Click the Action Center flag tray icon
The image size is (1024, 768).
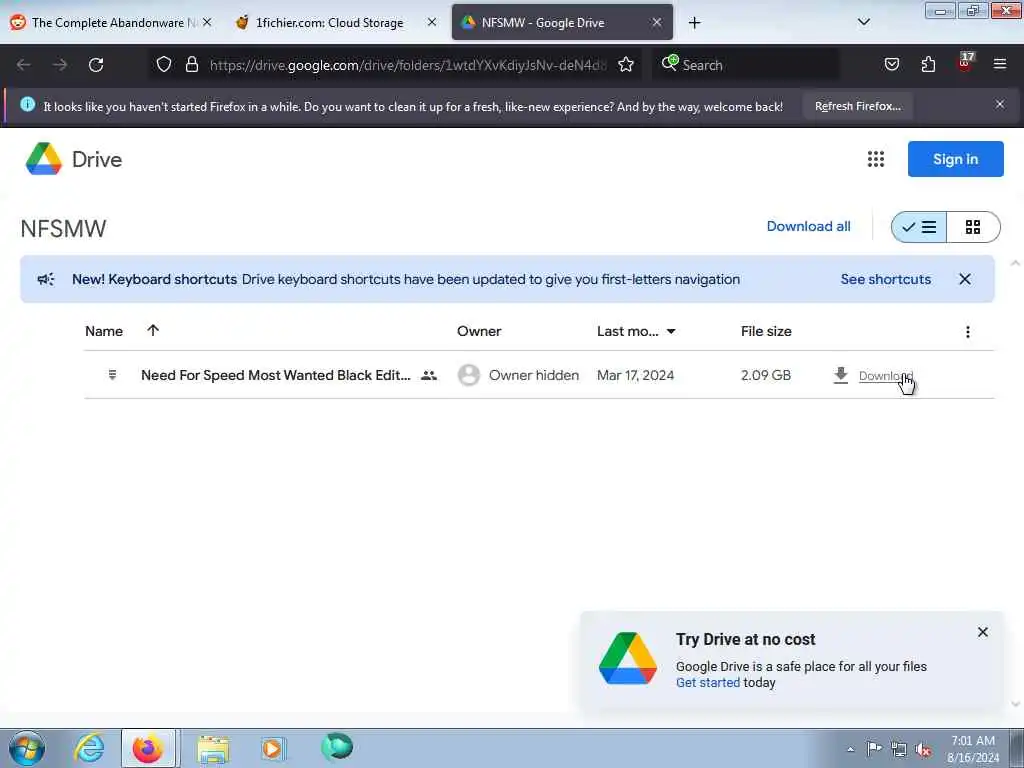pos(874,749)
